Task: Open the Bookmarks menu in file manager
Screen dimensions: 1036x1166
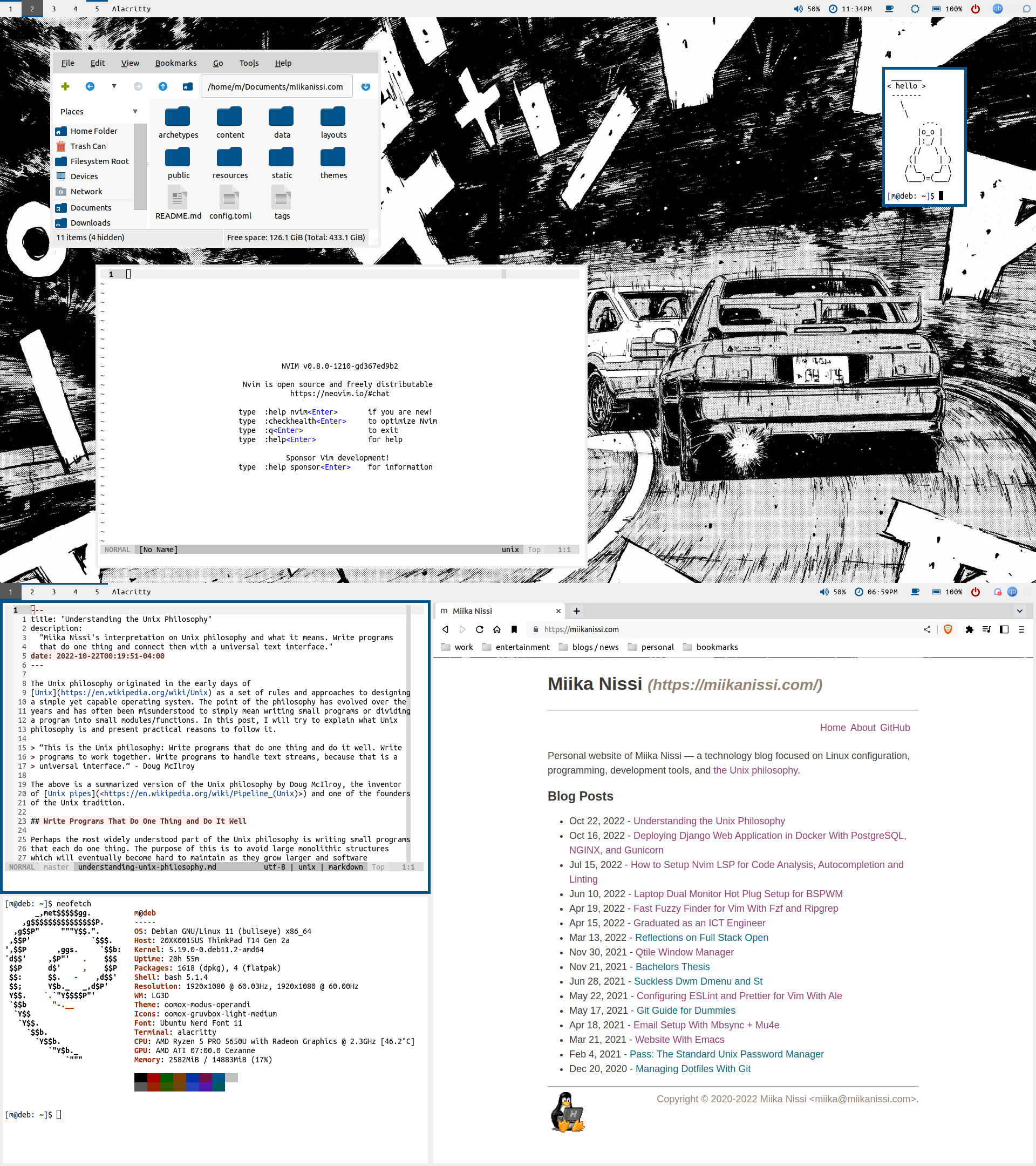Action: click(175, 63)
